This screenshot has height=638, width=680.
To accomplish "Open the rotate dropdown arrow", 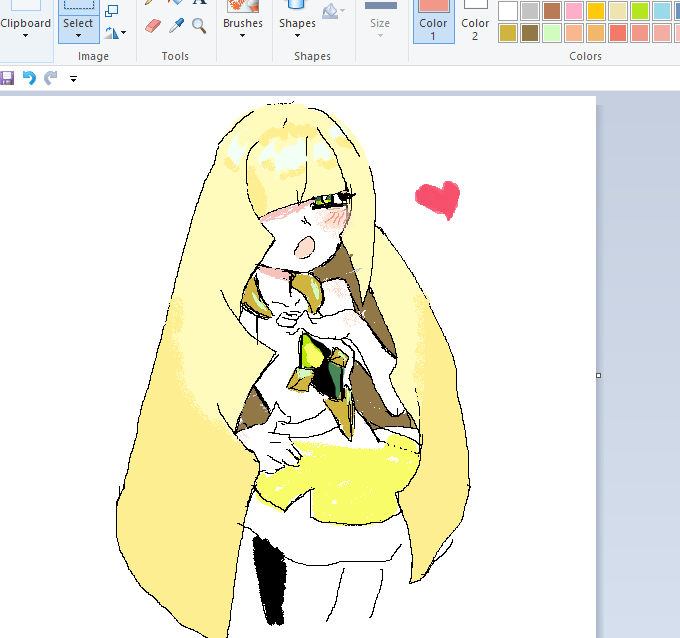I will click(x=124, y=33).
